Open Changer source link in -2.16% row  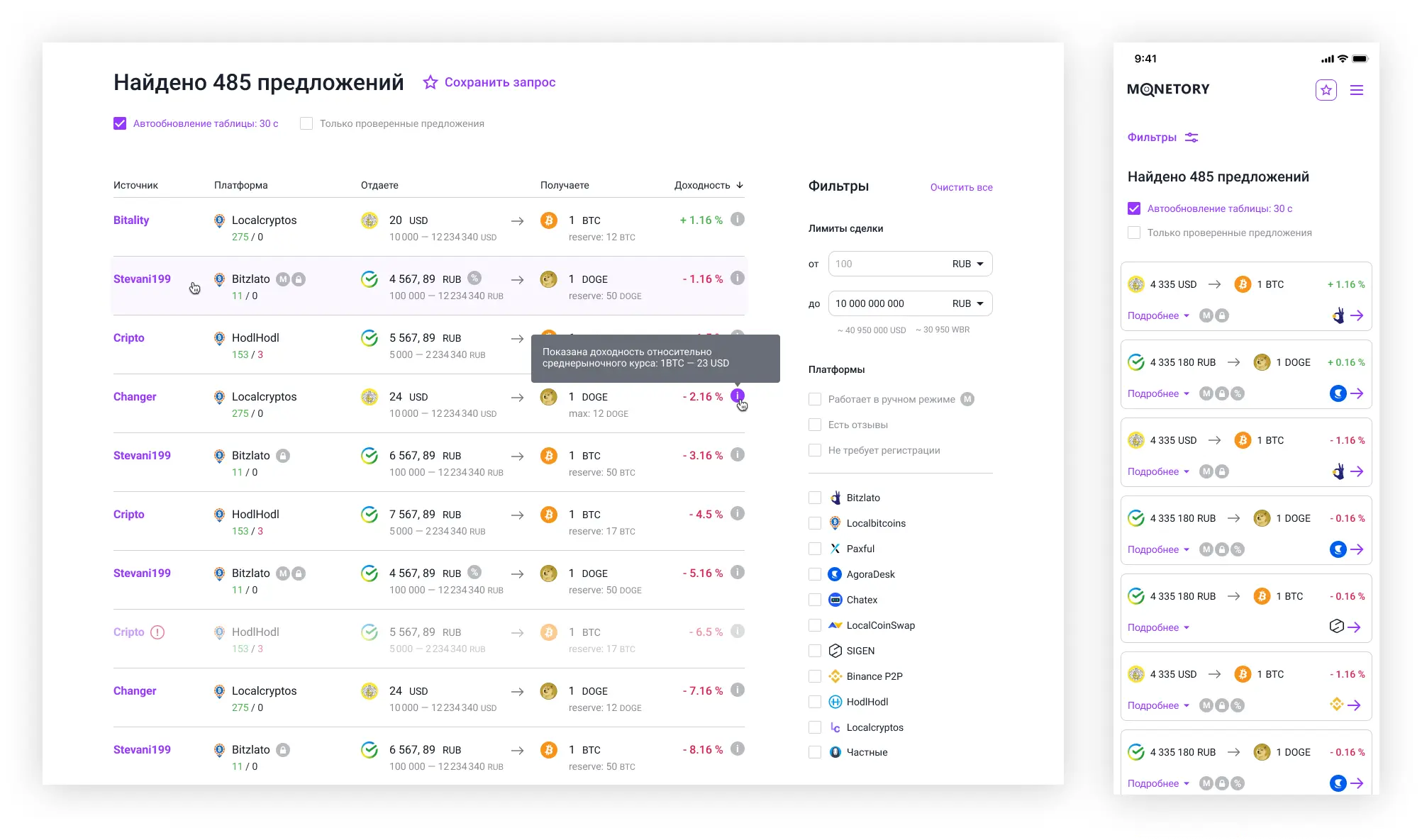(x=135, y=396)
